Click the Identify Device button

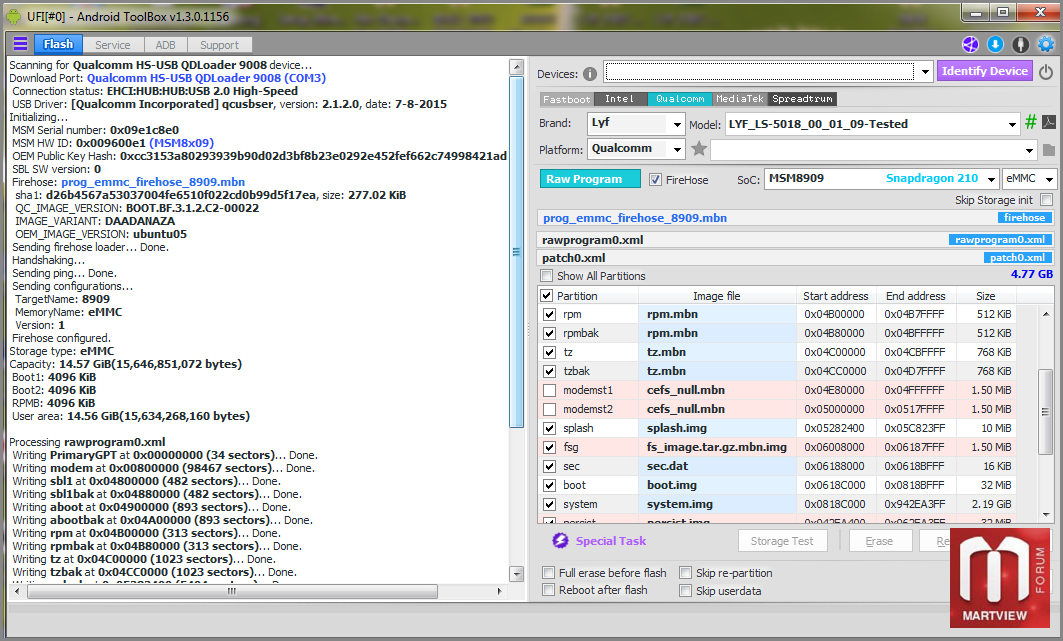click(x=984, y=71)
